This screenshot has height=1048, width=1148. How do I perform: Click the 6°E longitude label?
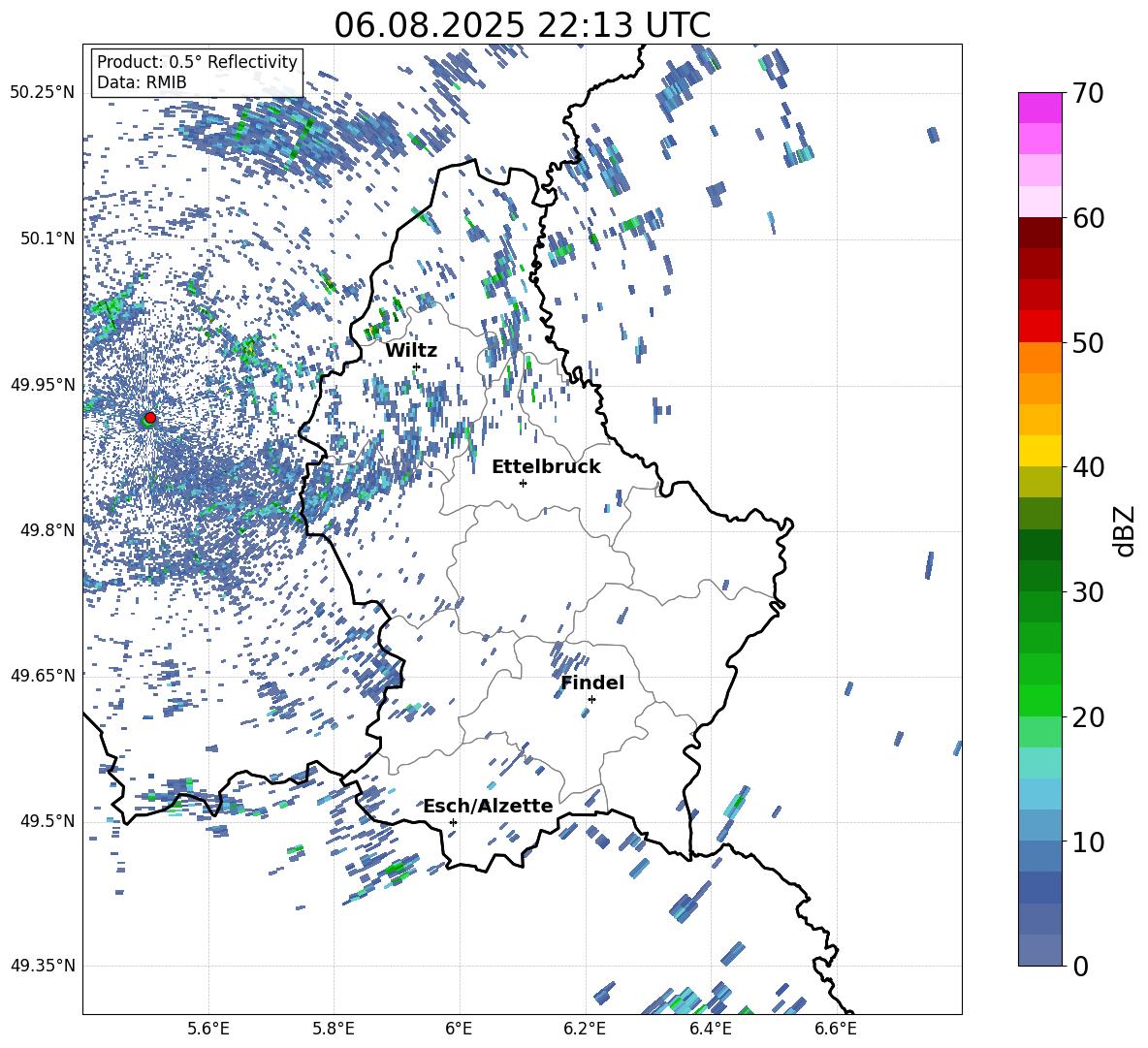click(459, 1029)
